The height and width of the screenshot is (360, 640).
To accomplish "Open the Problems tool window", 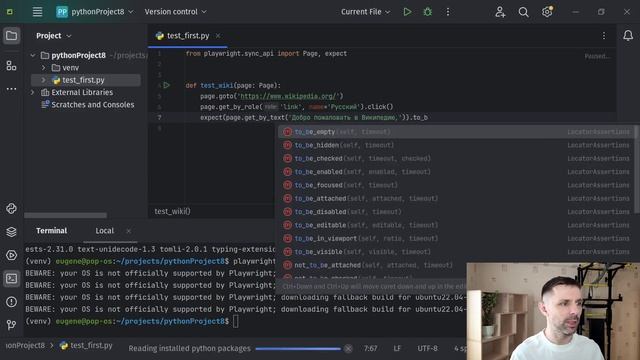I will [11, 302].
